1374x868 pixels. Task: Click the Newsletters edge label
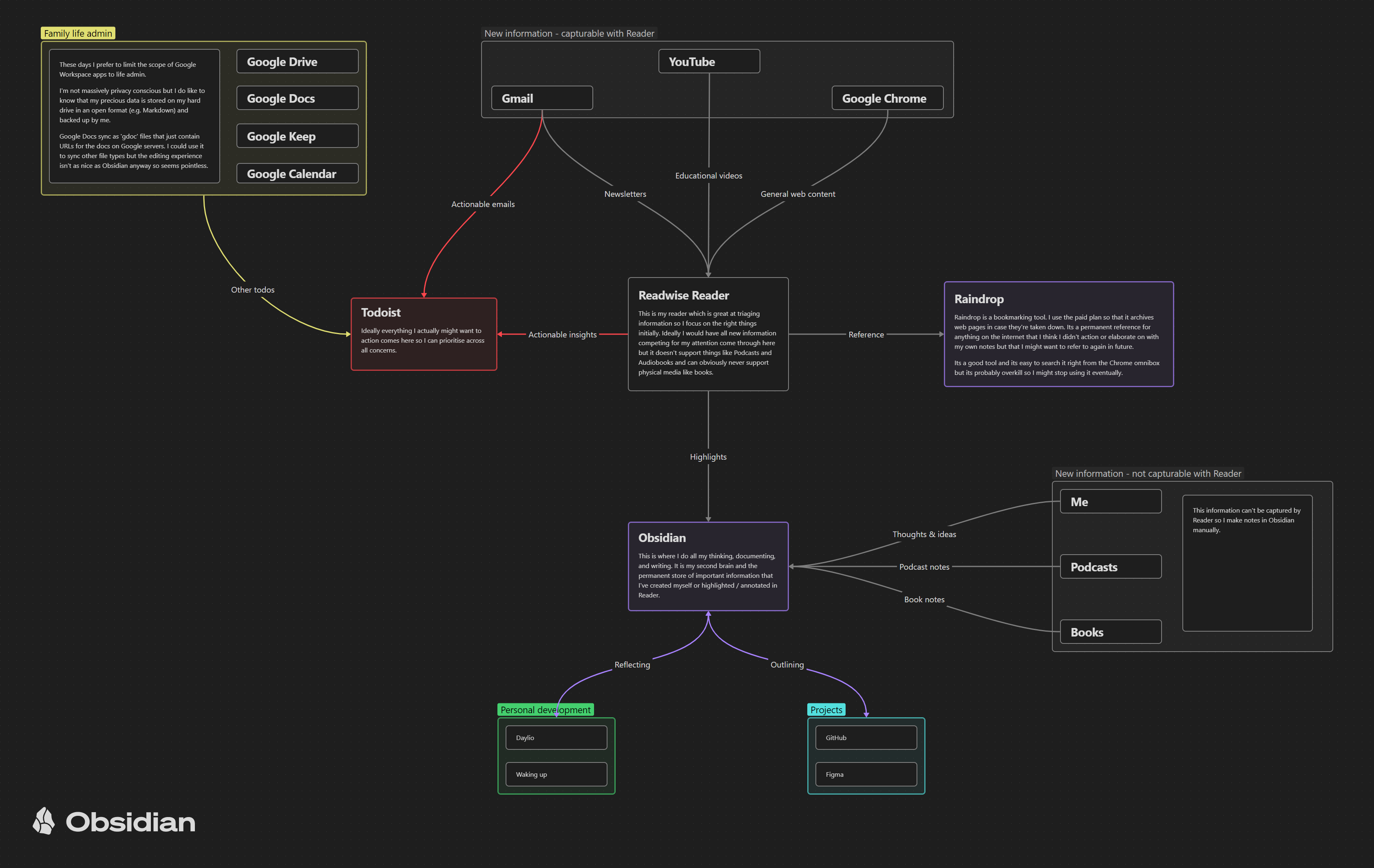(625, 194)
